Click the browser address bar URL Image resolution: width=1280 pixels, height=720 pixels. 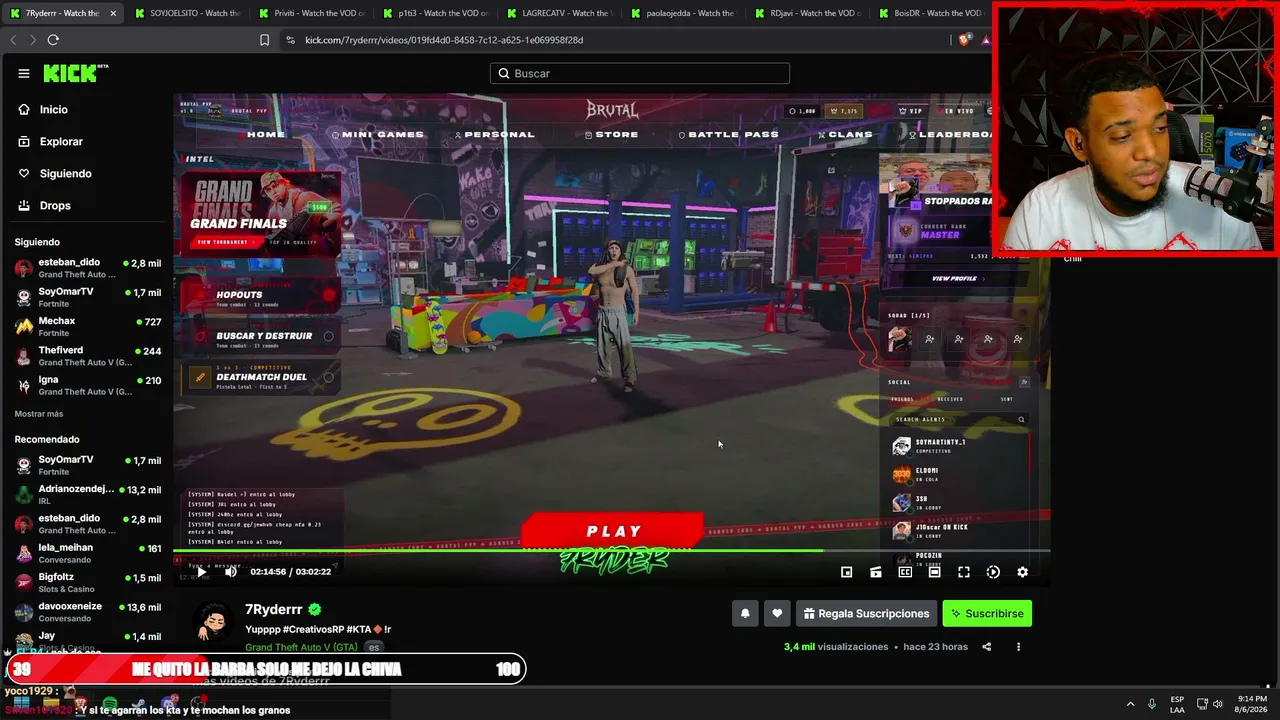pyautogui.click(x=444, y=40)
